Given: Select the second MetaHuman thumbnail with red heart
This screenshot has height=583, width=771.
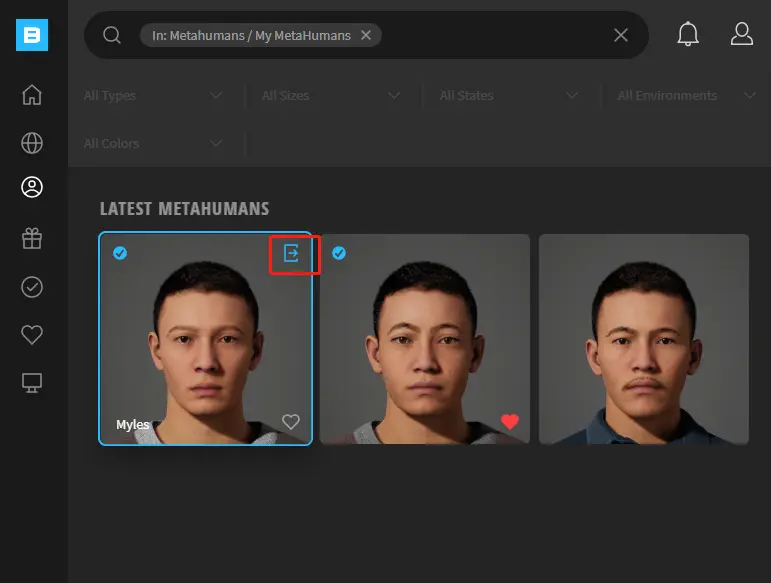Looking at the screenshot, I should tap(425, 339).
